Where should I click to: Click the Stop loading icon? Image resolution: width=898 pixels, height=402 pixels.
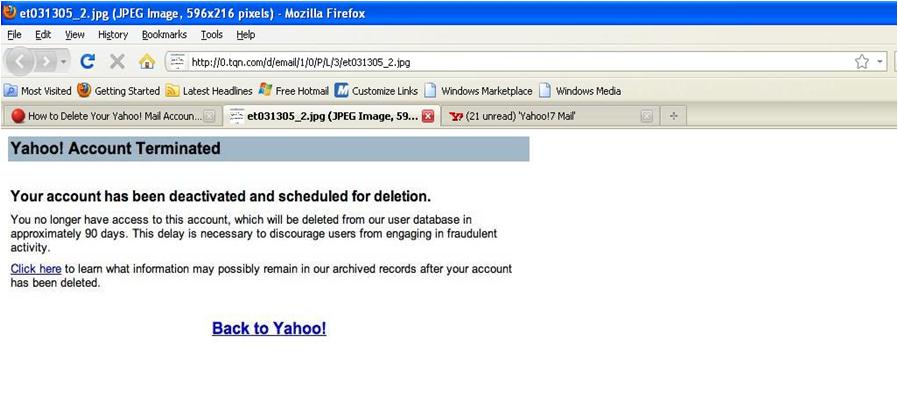coord(117,62)
